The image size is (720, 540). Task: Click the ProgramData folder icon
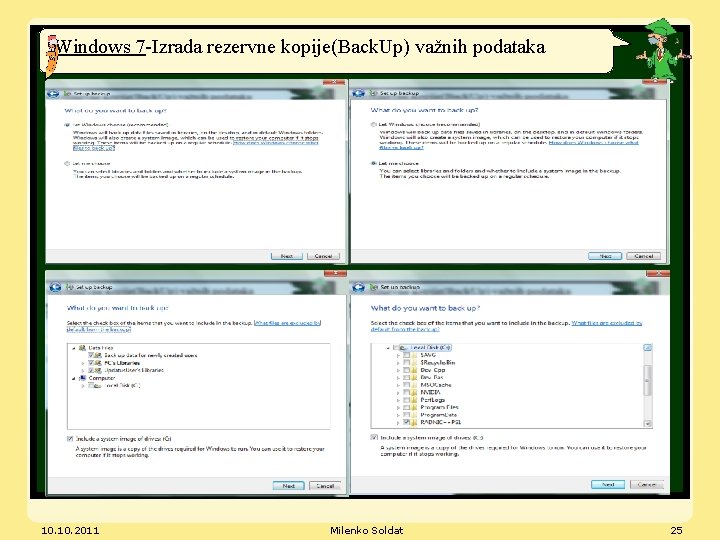[x=414, y=415]
